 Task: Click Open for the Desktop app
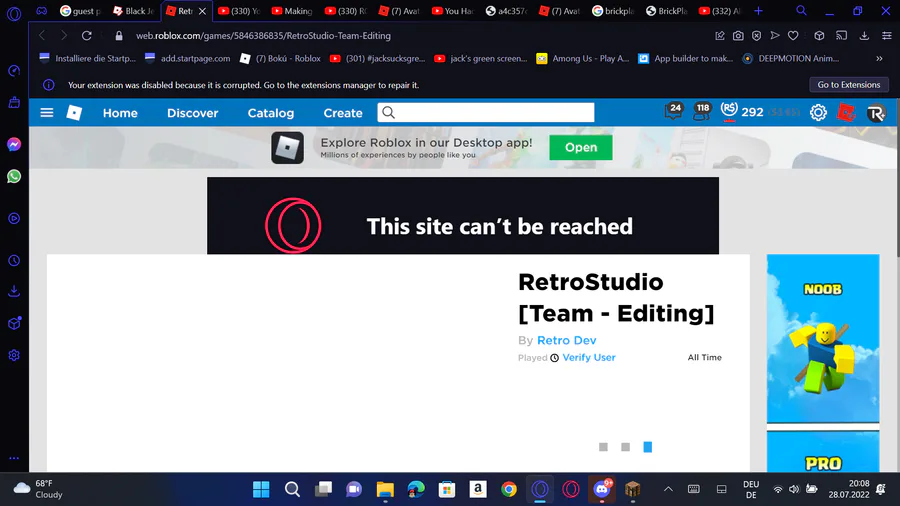tap(580, 147)
